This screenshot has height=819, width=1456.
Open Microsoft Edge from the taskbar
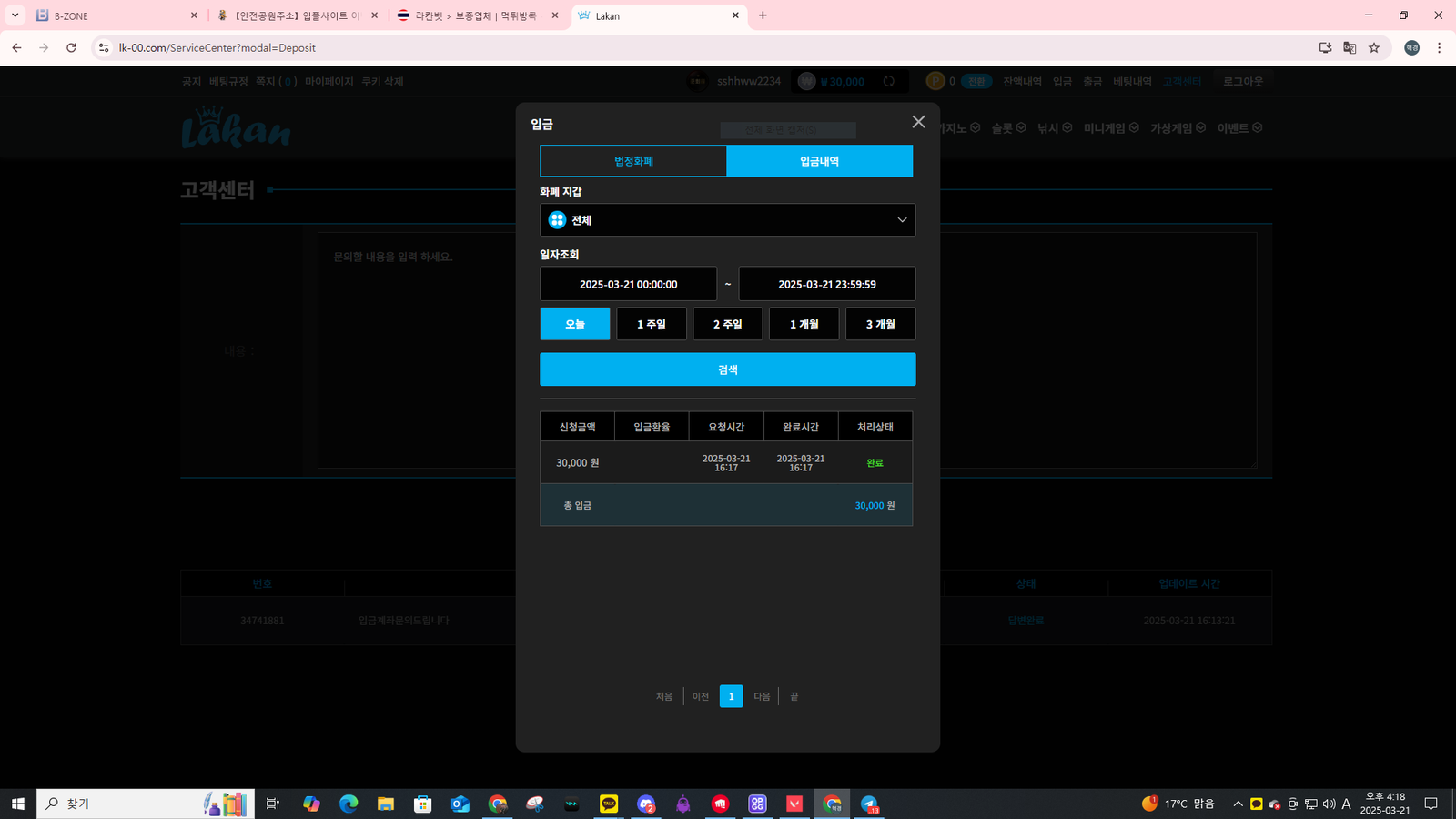pos(349,804)
